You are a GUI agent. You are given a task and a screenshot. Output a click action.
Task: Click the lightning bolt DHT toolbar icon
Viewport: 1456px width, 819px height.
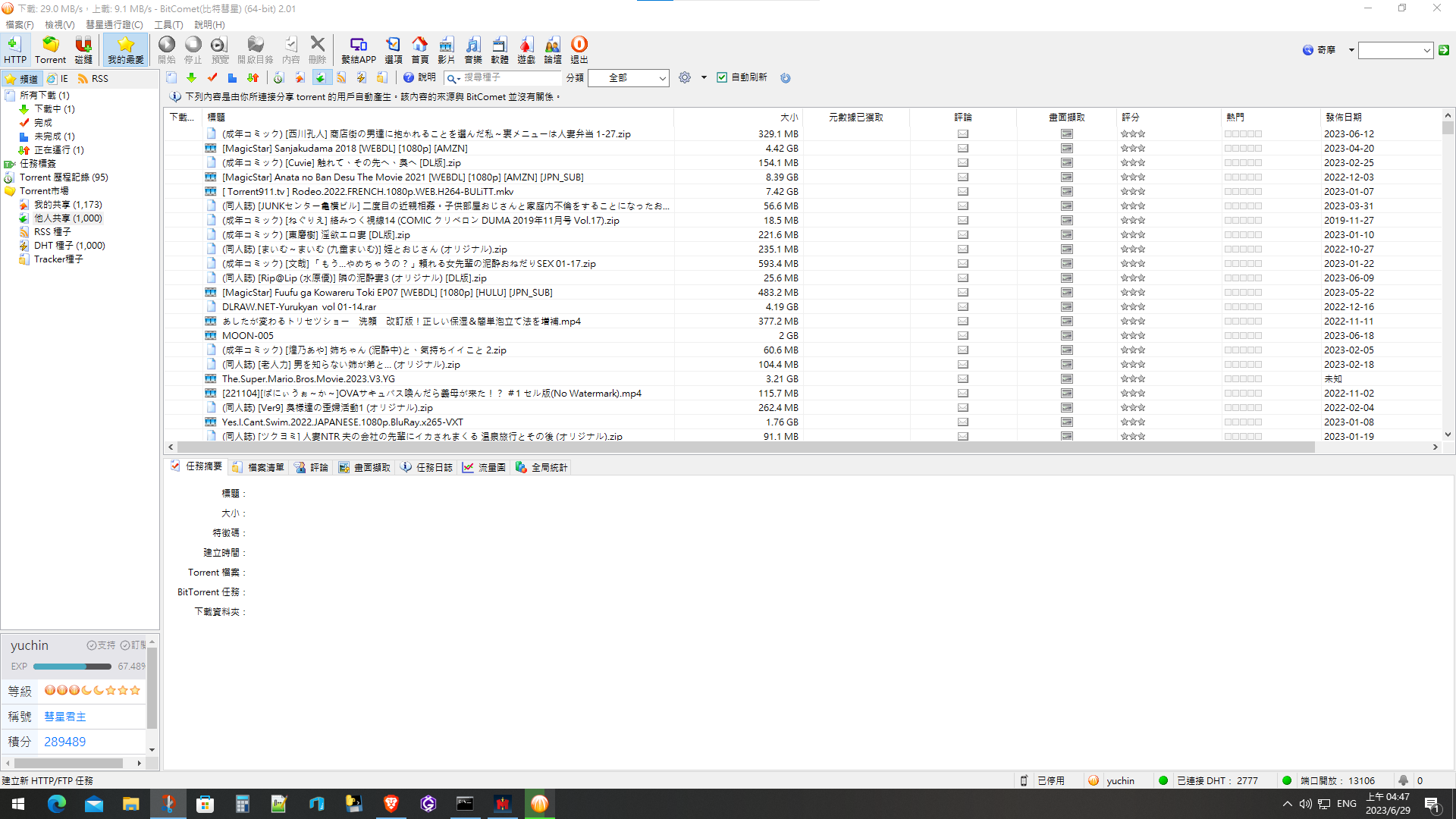(x=362, y=77)
